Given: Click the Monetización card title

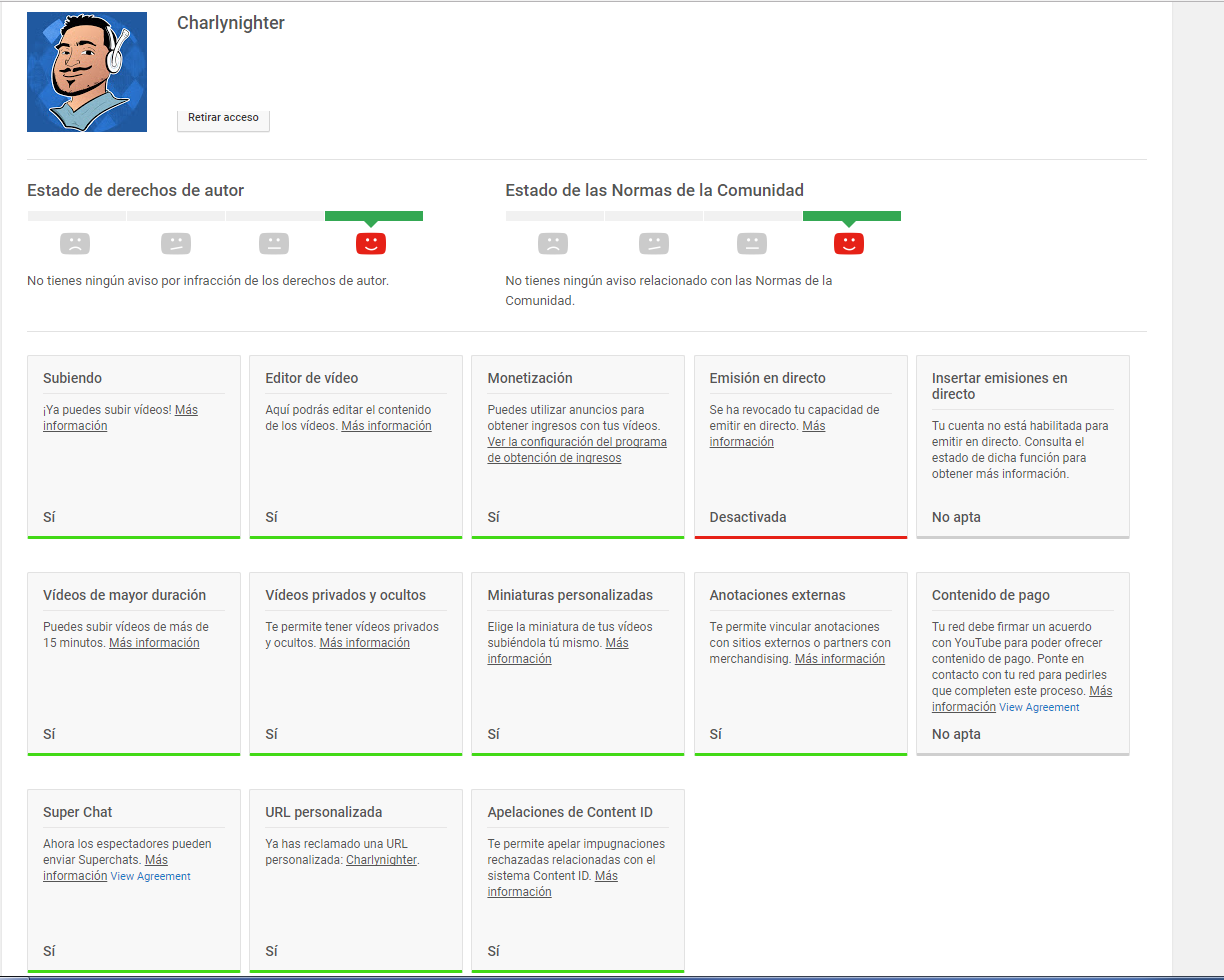Looking at the screenshot, I should tap(530, 378).
